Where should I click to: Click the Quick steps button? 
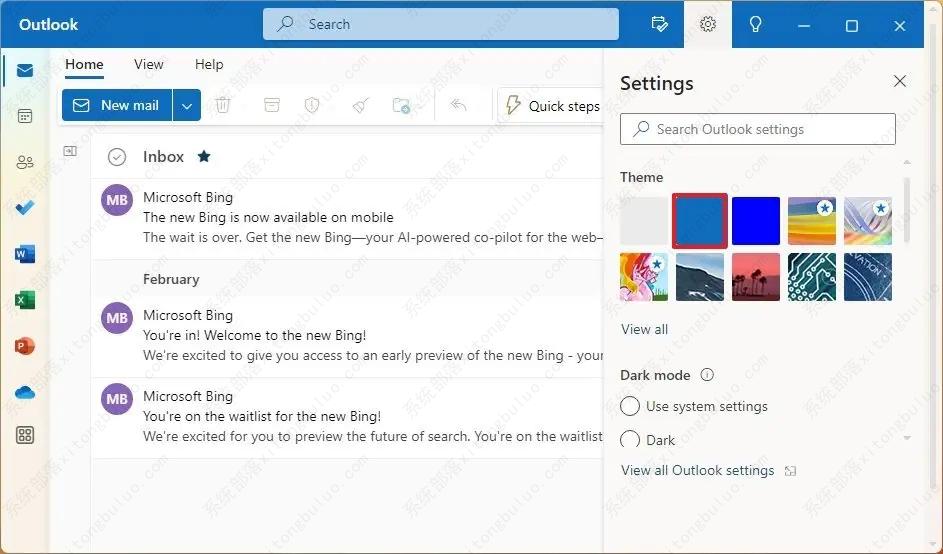coord(552,106)
